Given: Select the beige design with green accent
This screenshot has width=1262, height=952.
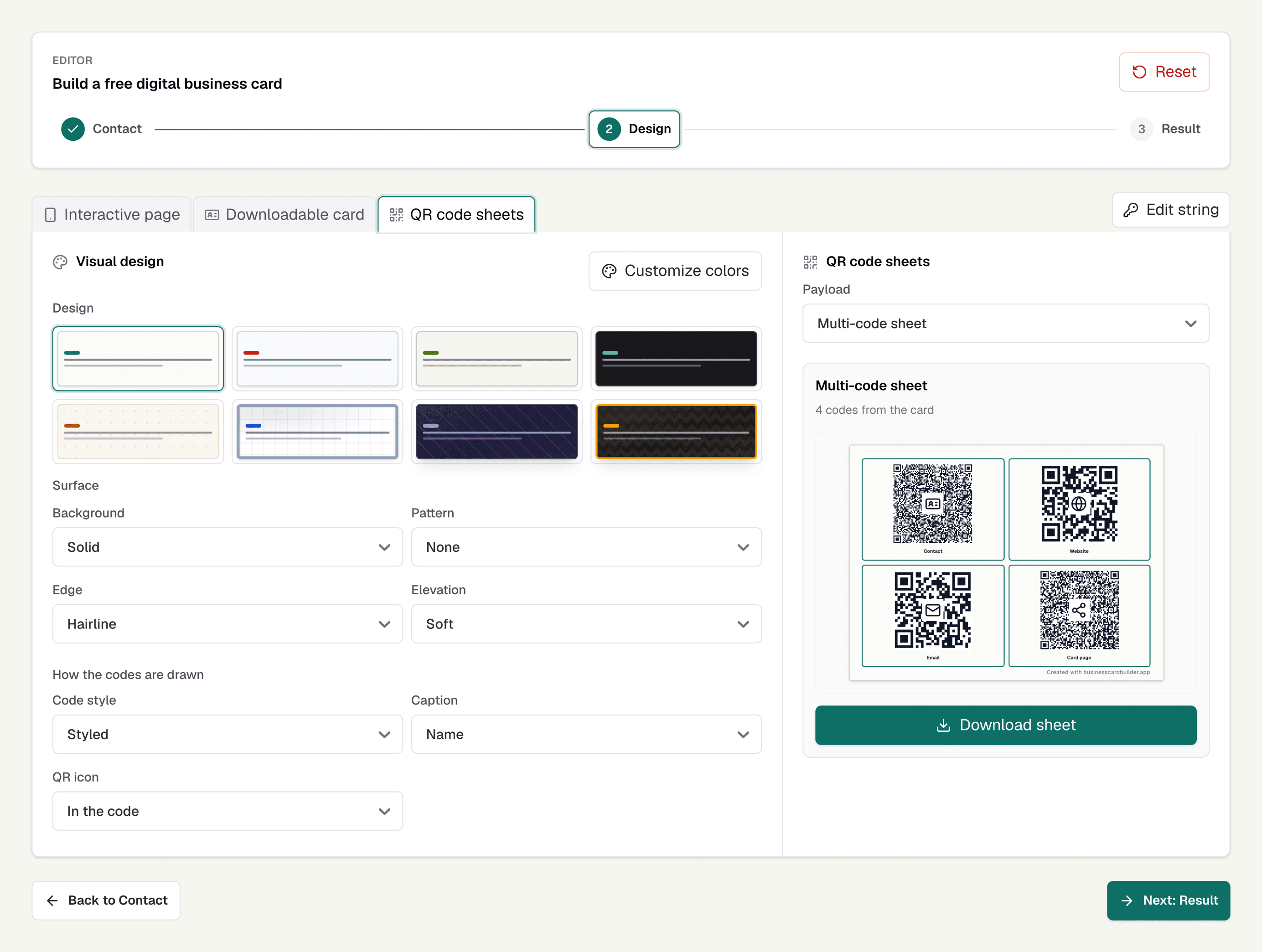Looking at the screenshot, I should coord(497,359).
